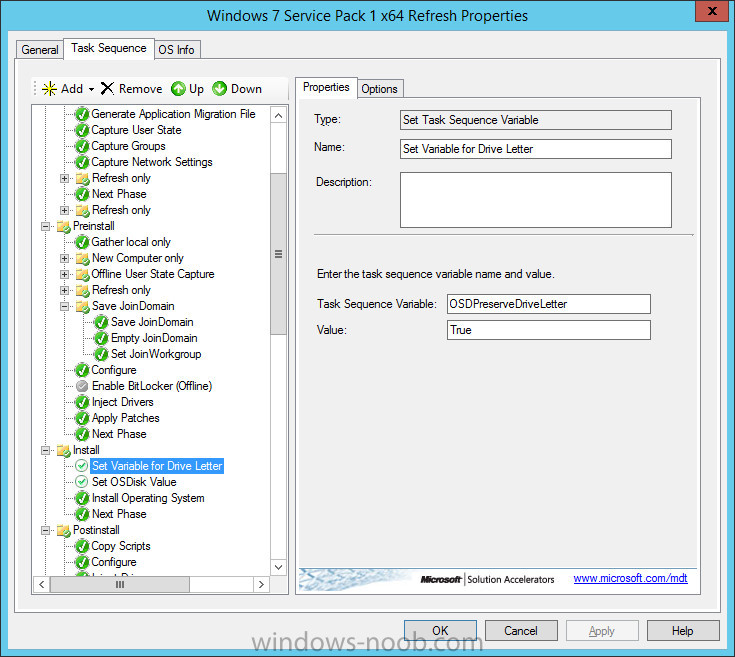735x657 pixels.
Task: Collapse the Save JoinDomain group
Action: [x=65, y=306]
